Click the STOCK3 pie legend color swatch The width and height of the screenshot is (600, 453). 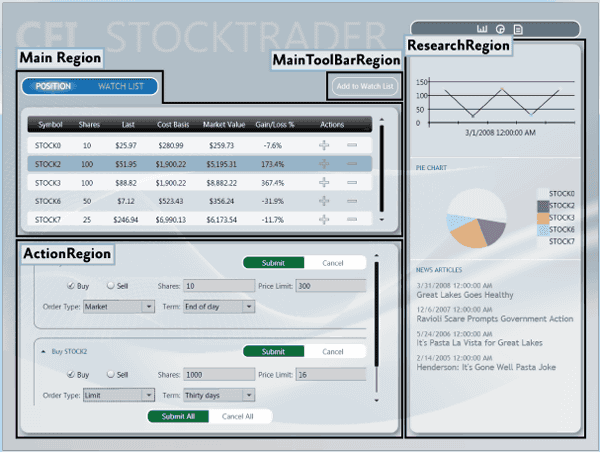tap(543, 218)
